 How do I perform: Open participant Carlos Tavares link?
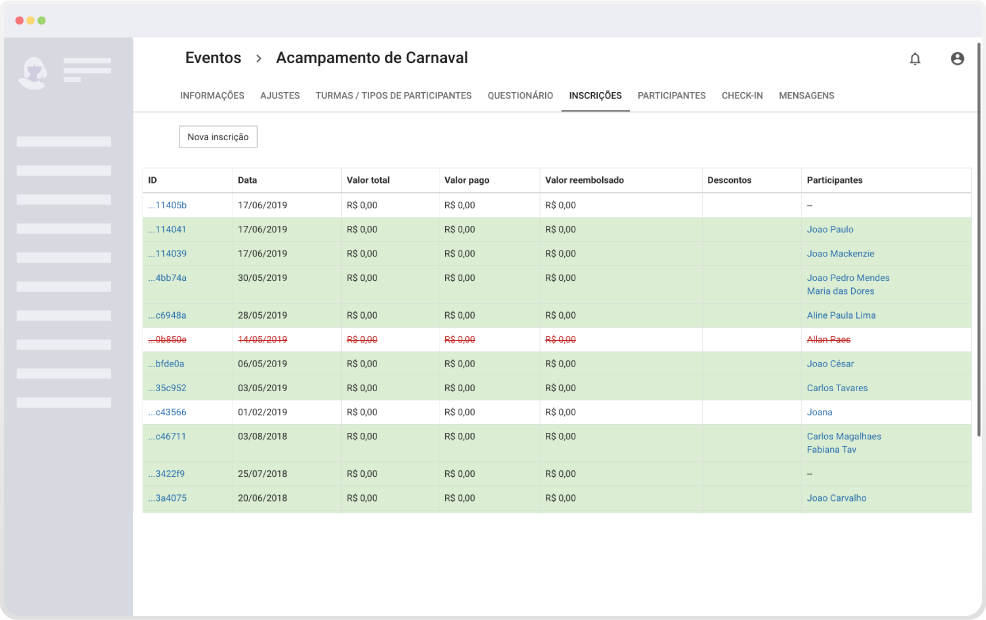(837, 388)
